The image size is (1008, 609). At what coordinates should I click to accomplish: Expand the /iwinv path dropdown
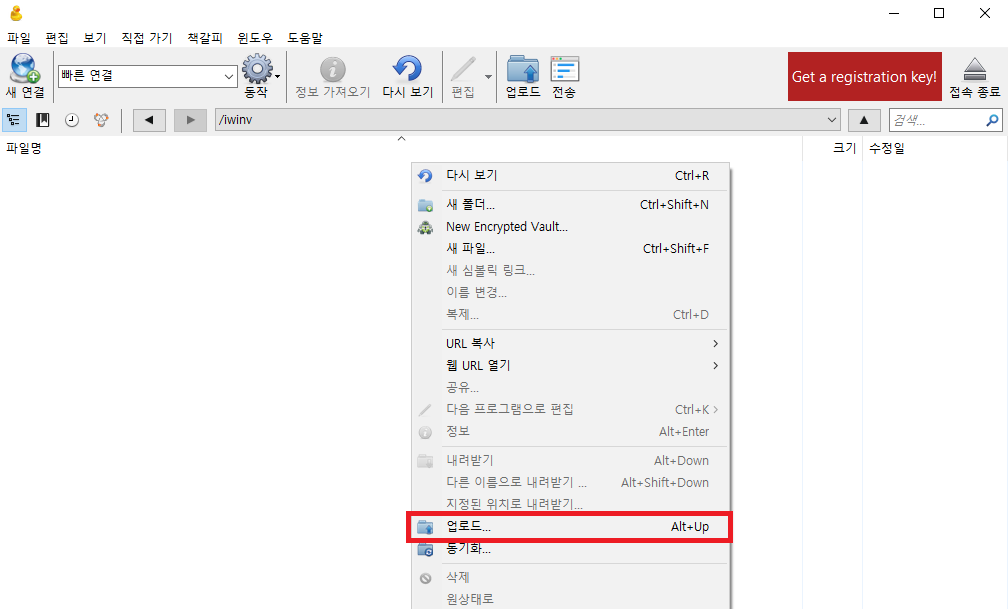click(831, 120)
